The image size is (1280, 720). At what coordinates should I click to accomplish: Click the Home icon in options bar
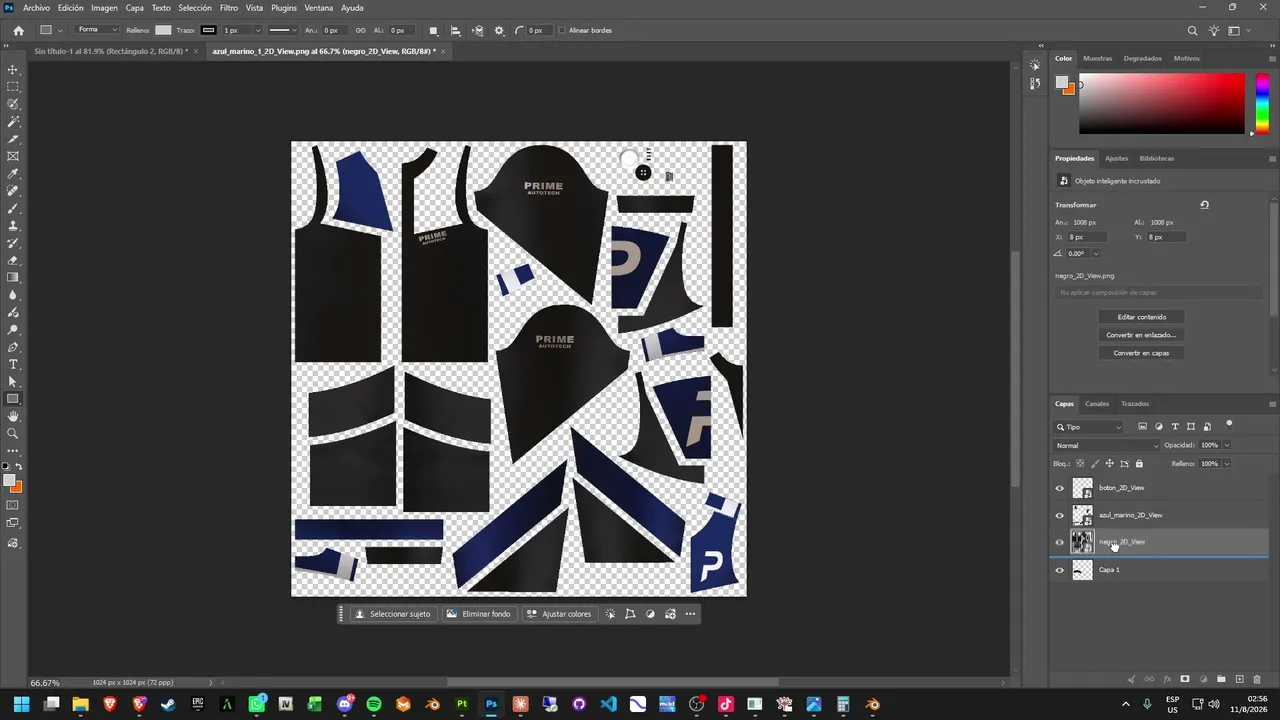pos(18,30)
